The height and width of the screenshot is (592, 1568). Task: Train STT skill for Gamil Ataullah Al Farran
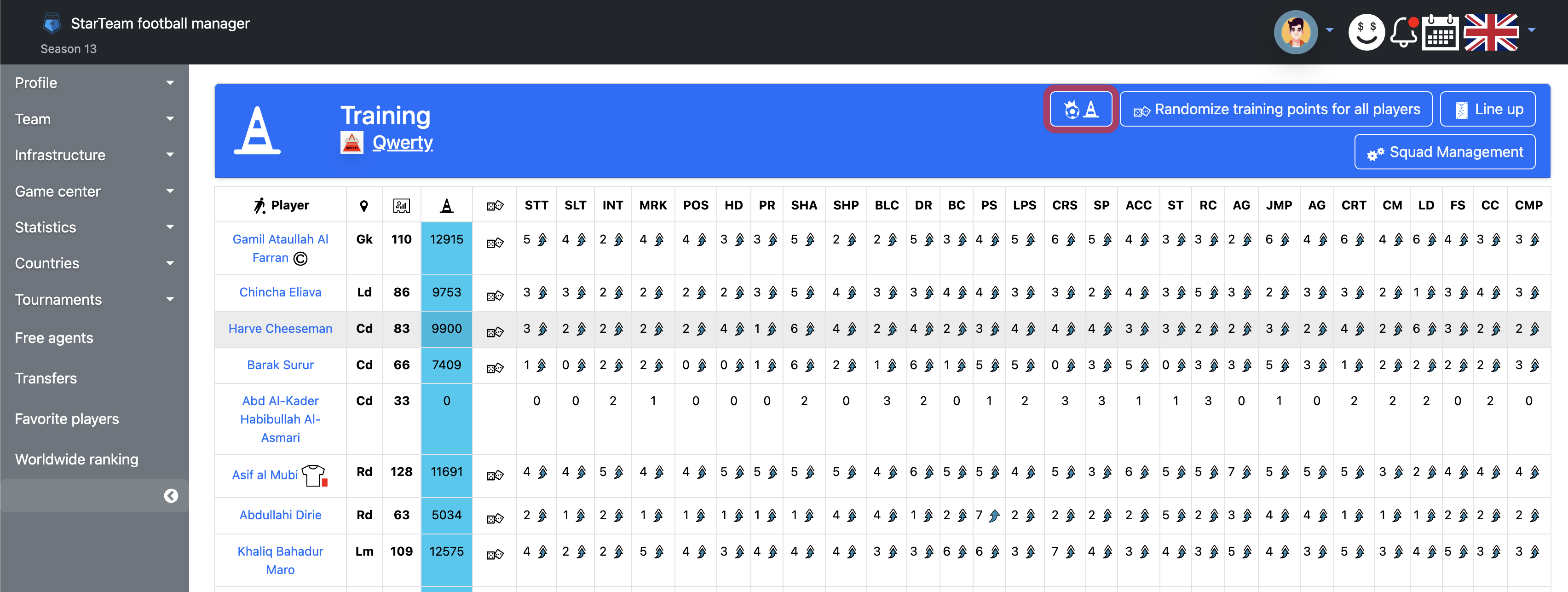pos(543,240)
